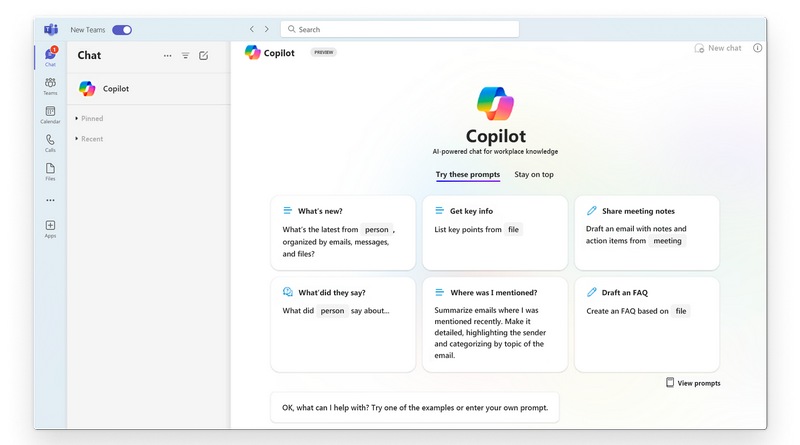The height and width of the screenshot is (445, 800).
Task: Click the left rail more options ellipsis
Action: [50, 201]
